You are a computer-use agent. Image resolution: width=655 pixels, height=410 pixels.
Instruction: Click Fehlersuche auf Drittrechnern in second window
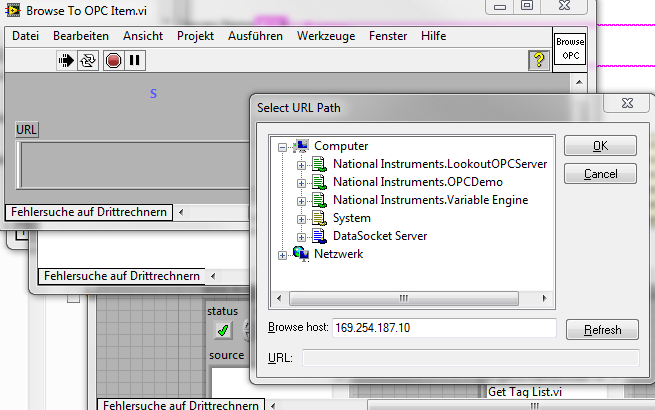(122, 276)
